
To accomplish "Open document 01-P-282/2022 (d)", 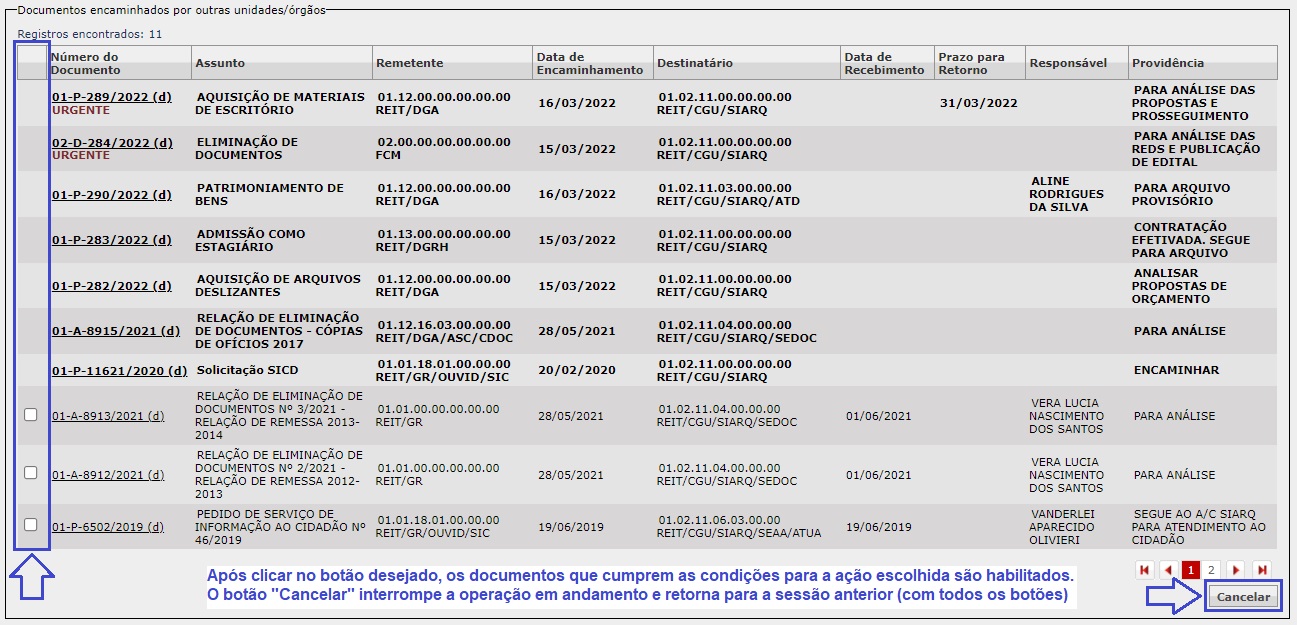I will click(112, 286).
